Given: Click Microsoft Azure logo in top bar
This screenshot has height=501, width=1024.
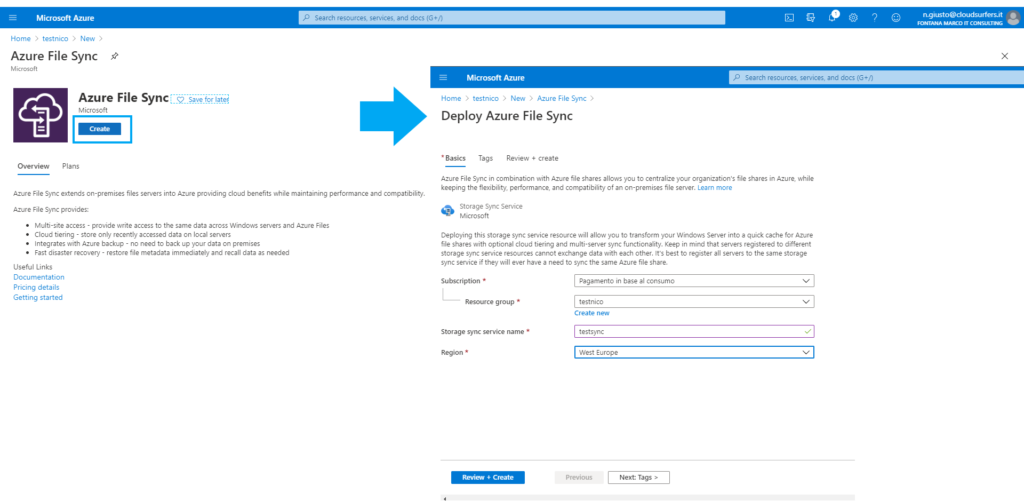Looking at the screenshot, I should click(65, 18).
